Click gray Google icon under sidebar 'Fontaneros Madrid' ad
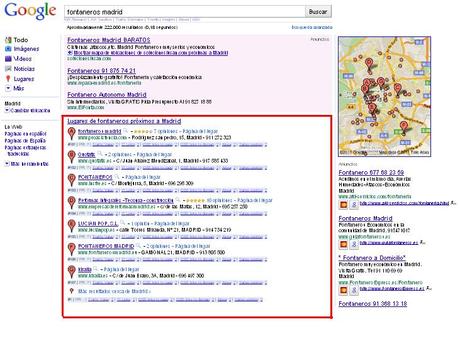 point(354,244)
